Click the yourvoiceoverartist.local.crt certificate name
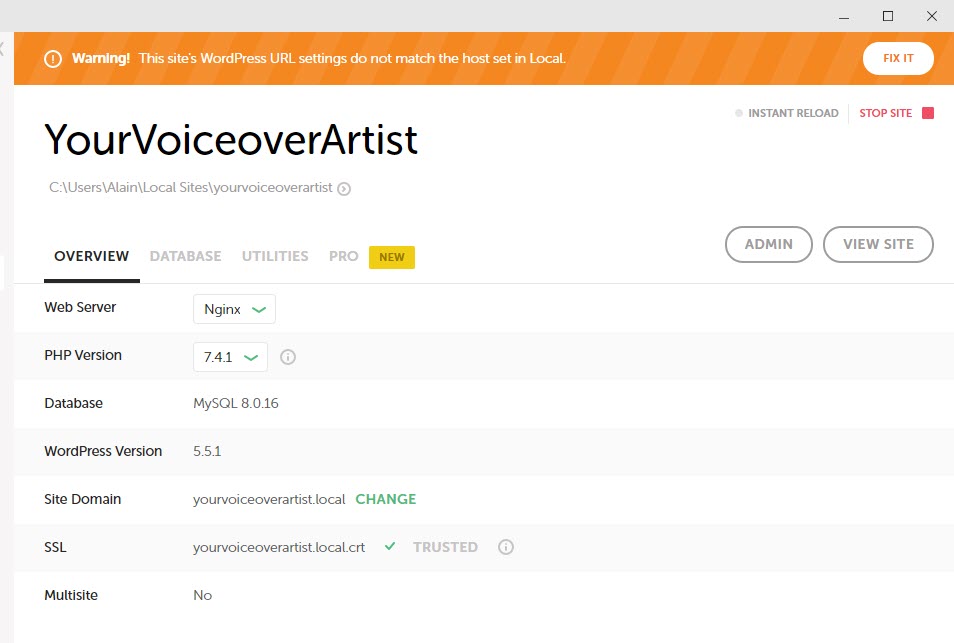This screenshot has width=954, height=643. (279, 547)
